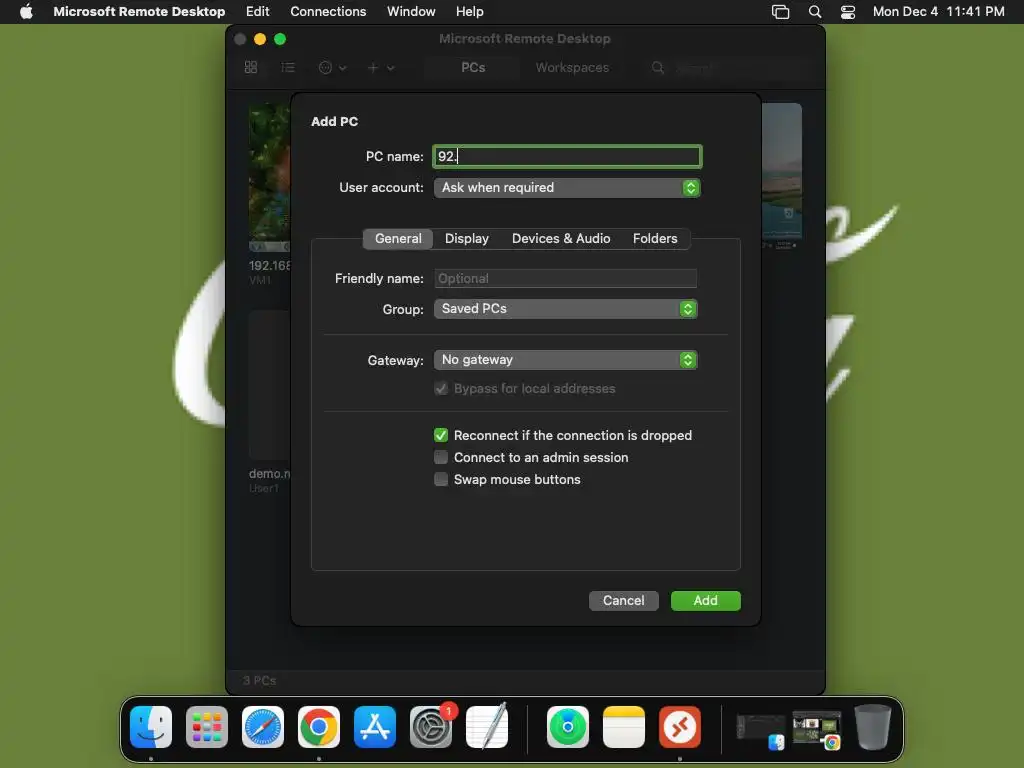Open Launchpad from the Dock
This screenshot has width=1024, height=768.
(207, 726)
